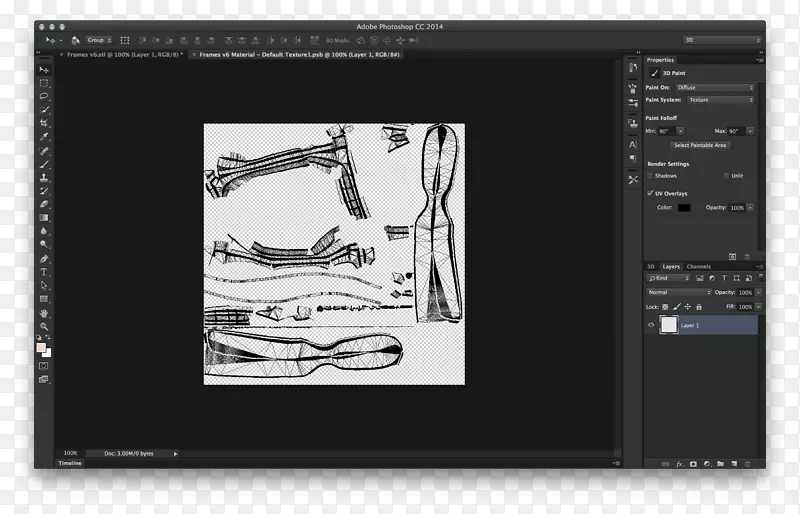Select the Lasso tool
800x514 pixels.
[44, 96]
